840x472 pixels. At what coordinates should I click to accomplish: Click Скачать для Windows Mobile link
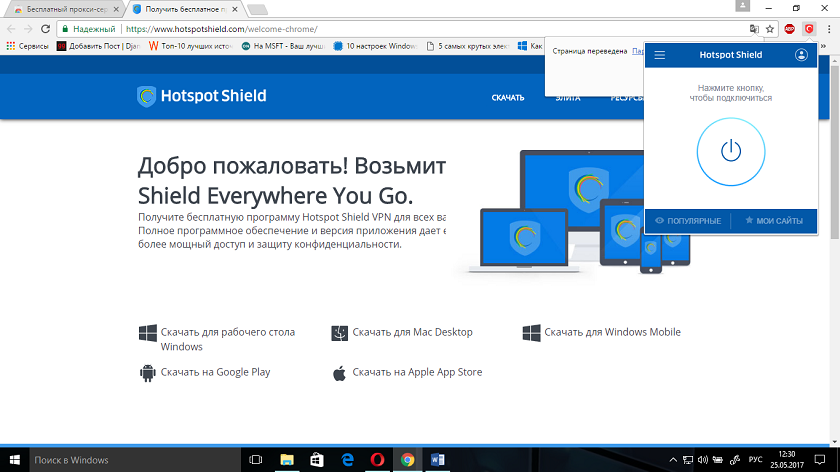612,332
